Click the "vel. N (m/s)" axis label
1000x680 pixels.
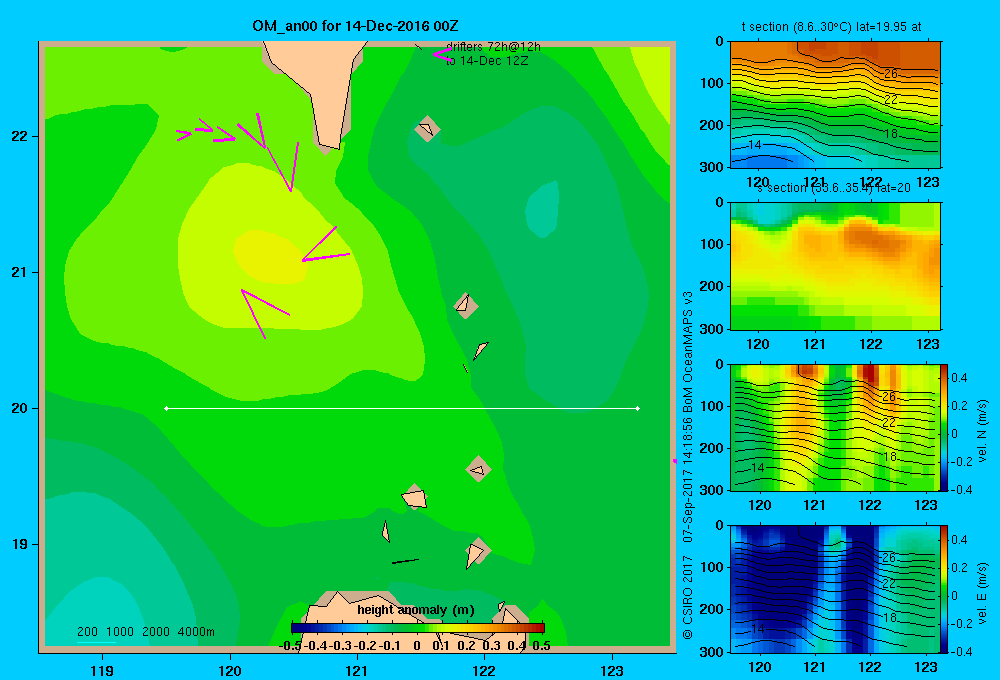coord(982,431)
